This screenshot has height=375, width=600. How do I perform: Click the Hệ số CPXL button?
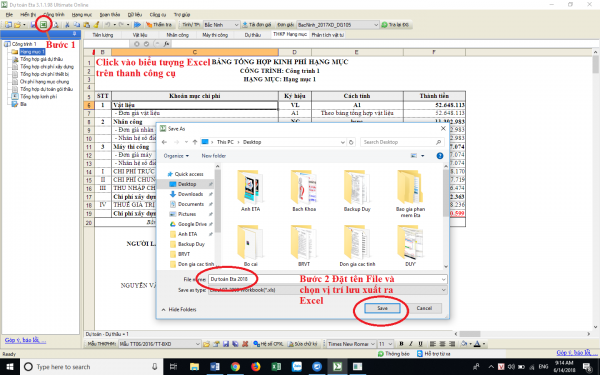268,344
